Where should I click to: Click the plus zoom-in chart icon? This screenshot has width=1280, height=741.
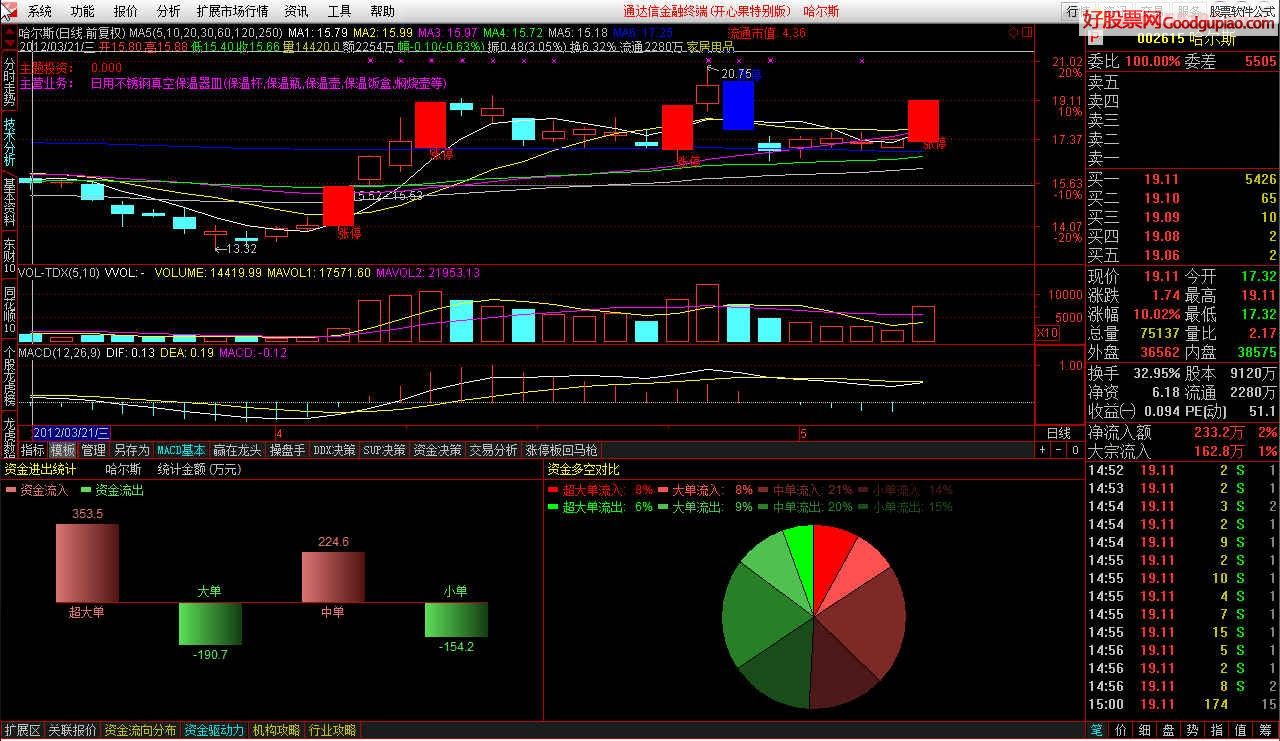(1044, 451)
